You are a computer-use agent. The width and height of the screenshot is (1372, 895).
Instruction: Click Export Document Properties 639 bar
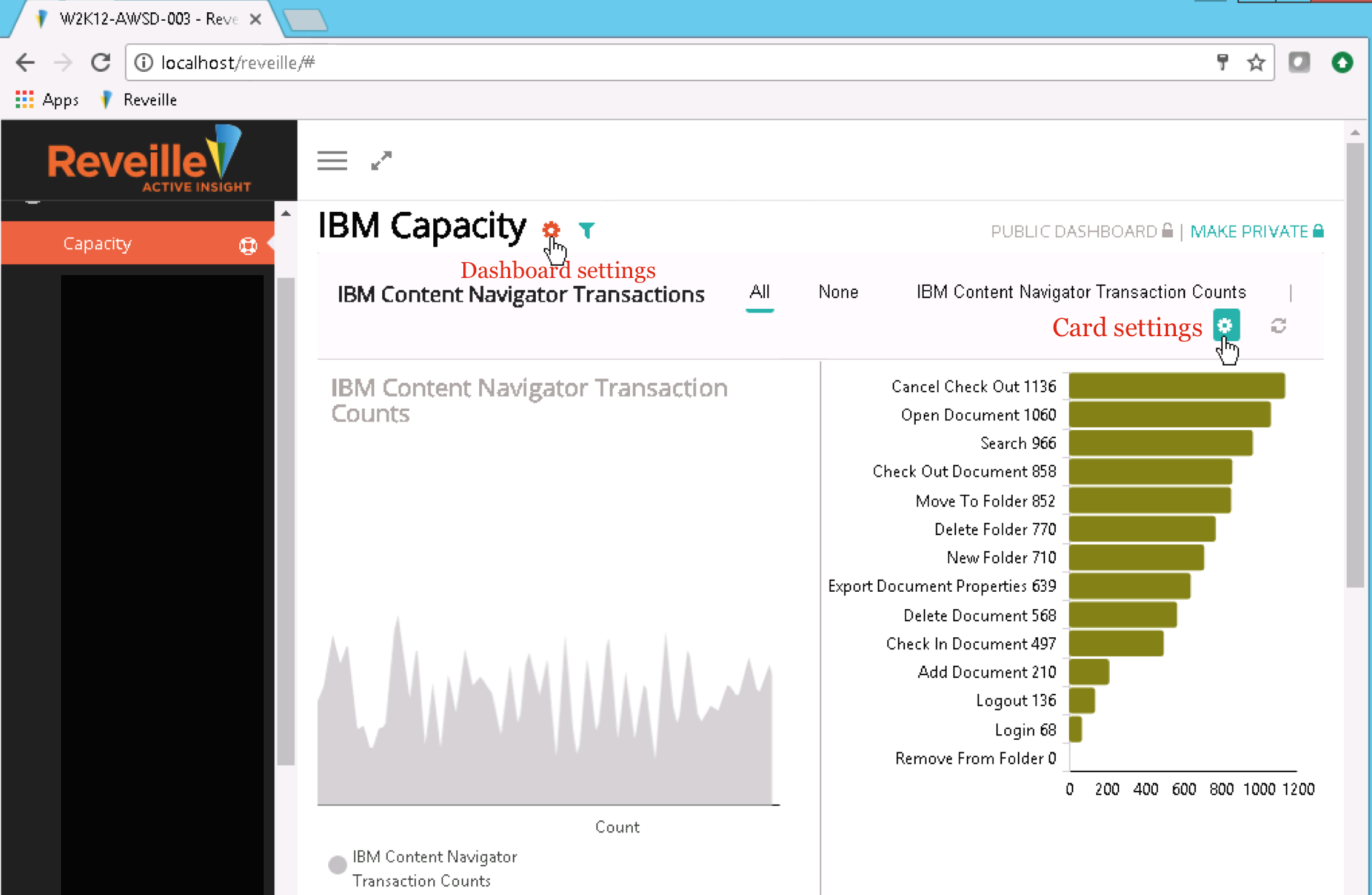point(1130,586)
